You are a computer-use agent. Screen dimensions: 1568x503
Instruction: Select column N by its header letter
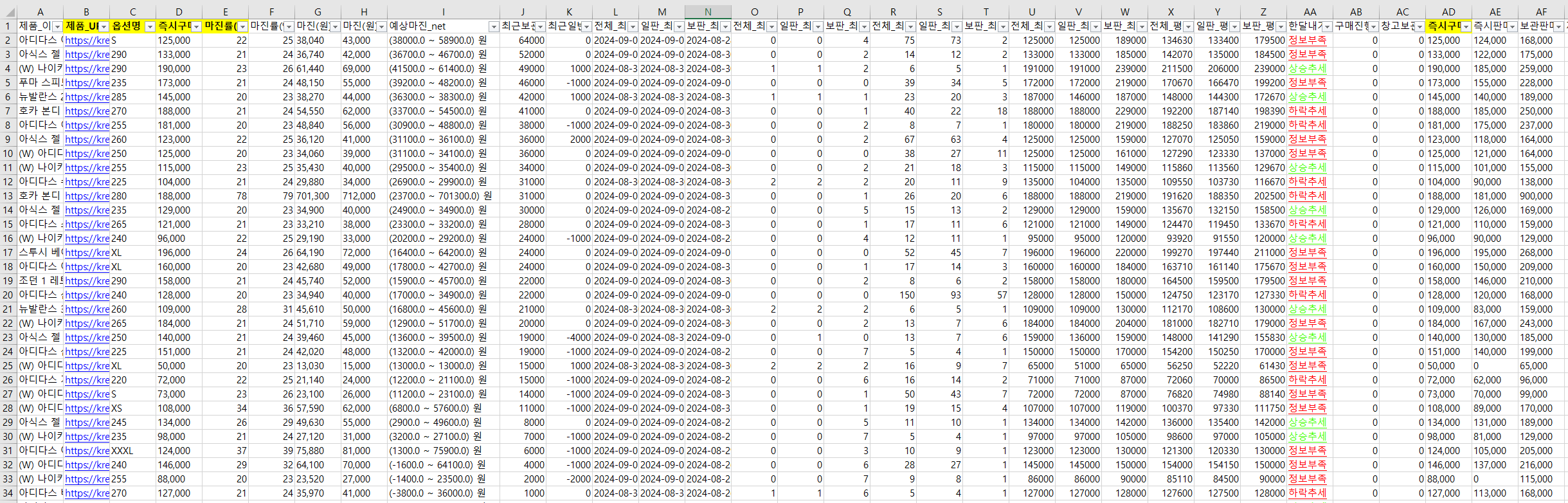tap(708, 12)
